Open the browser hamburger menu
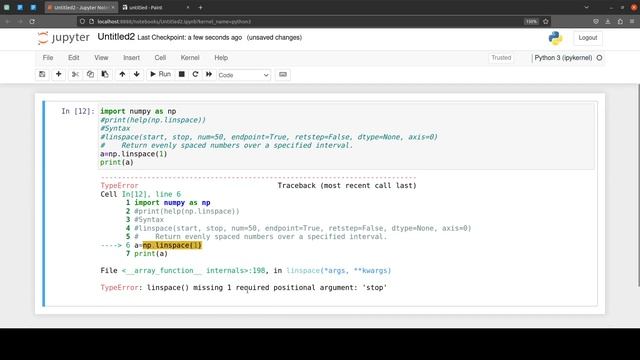Screen dimensions: 640x360 click(632, 21)
